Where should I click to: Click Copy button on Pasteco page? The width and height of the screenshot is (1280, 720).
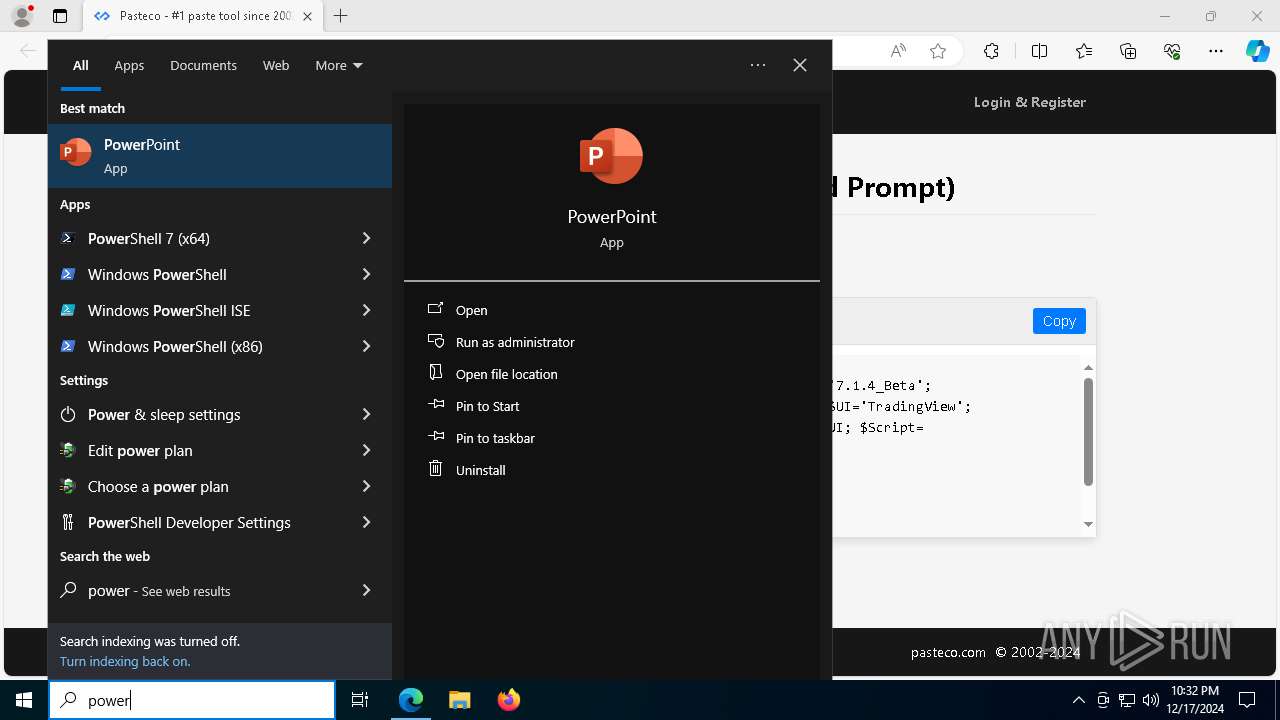[1059, 321]
